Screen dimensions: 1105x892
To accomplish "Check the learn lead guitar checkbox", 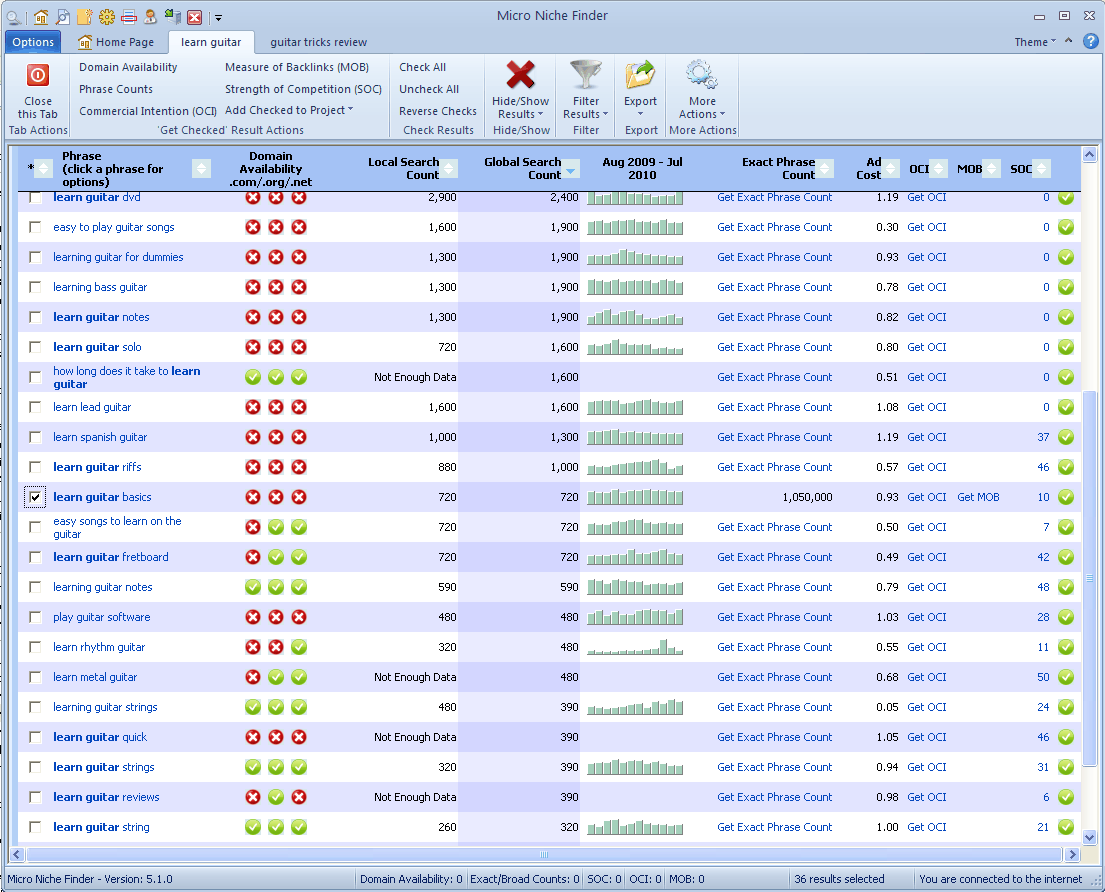I will tap(35, 407).
